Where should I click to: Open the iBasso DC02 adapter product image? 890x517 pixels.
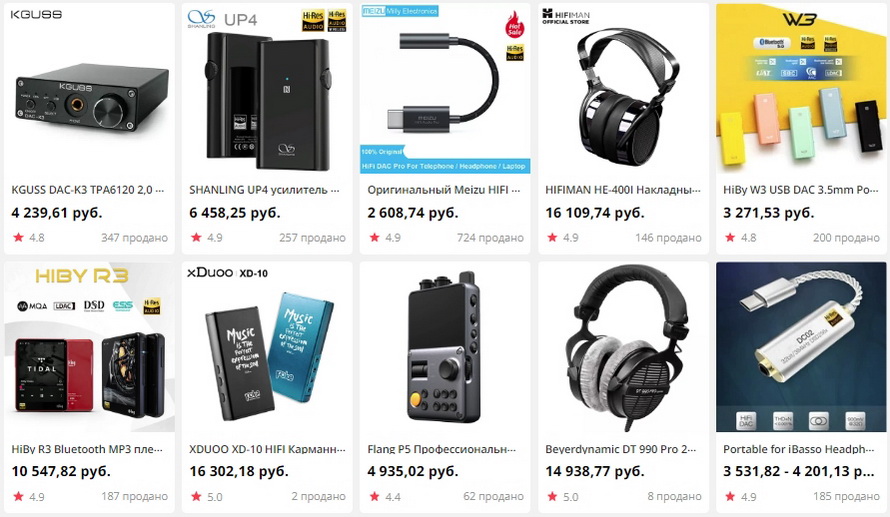coord(801,347)
